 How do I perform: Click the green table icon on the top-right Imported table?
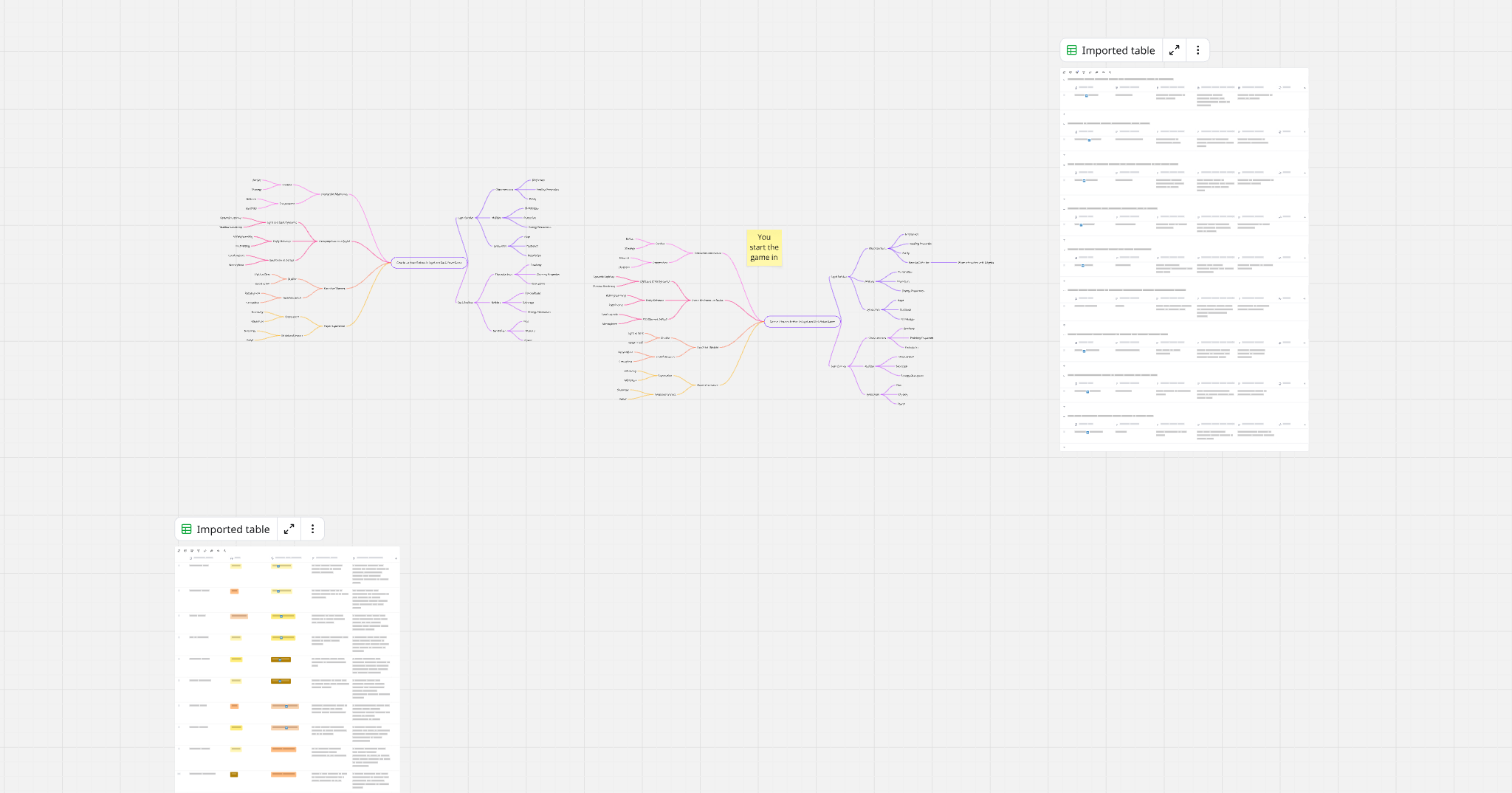point(1072,50)
